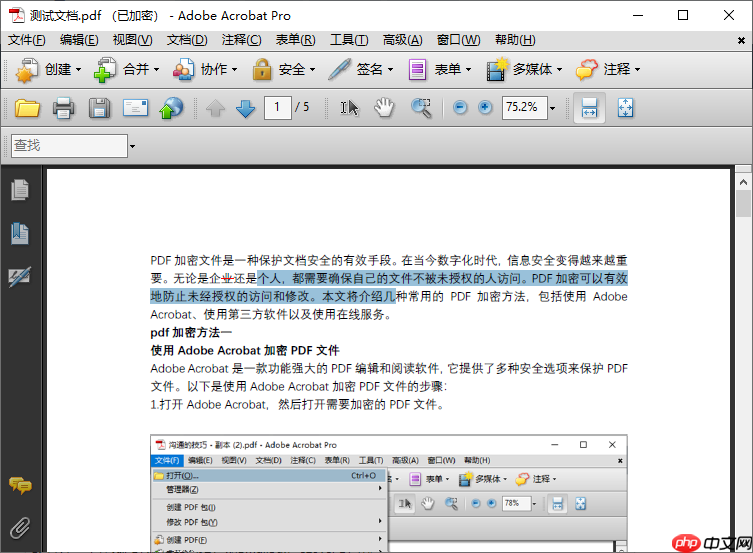753x553 pixels.
Task: Click the Collaborate (协作) icon
Action: tap(183, 70)
